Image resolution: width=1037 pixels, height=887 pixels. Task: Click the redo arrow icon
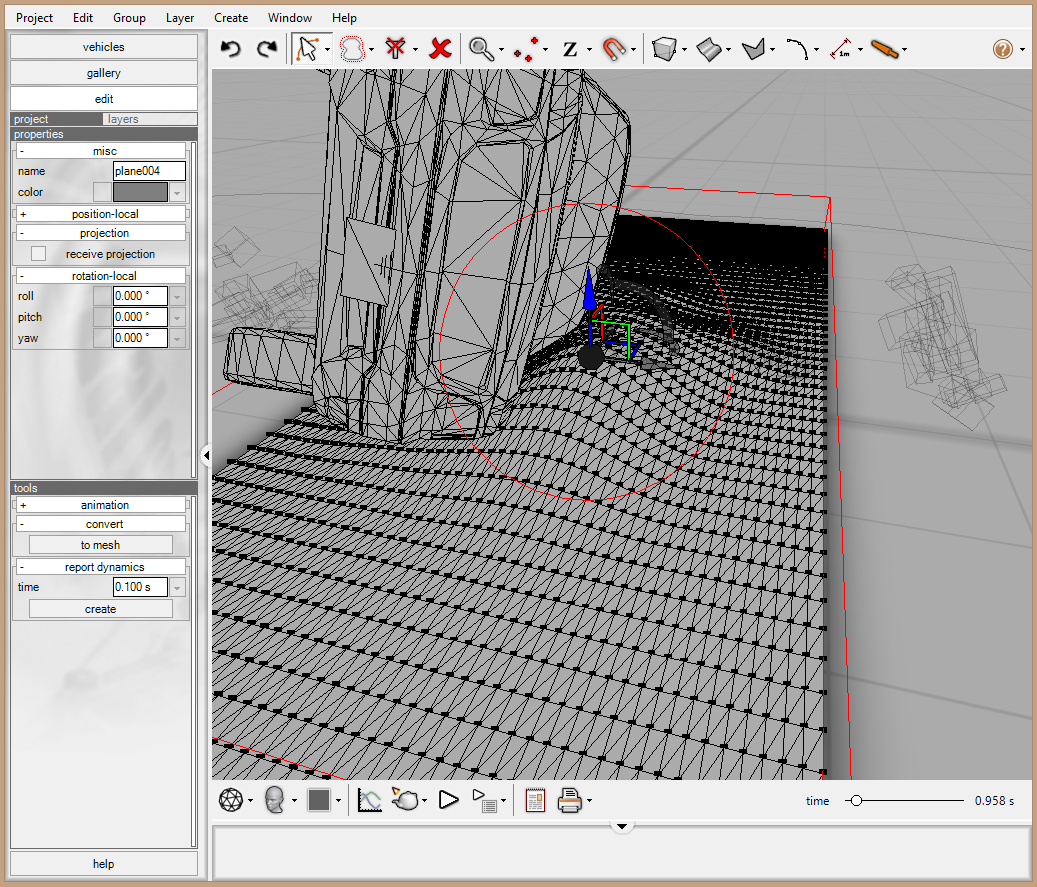[x=267, y=49]
